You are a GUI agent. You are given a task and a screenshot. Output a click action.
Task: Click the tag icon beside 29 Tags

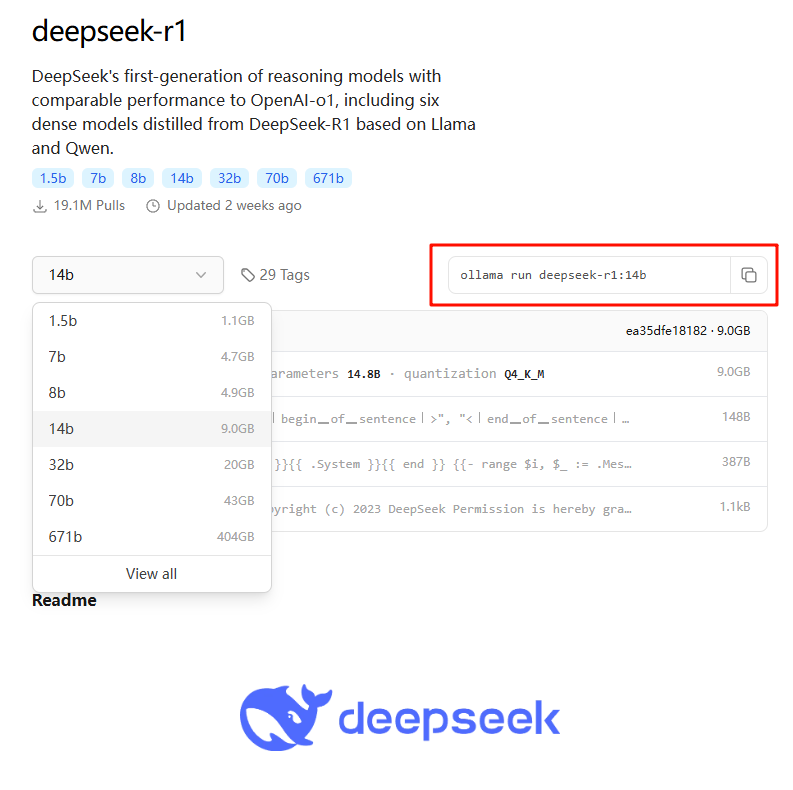(248, 275)
